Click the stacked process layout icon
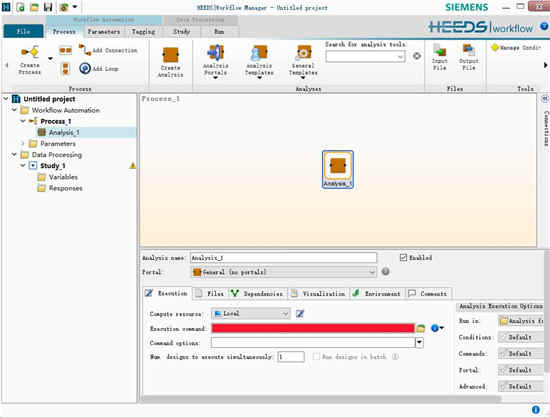The image size is (550, 418). 65,69
